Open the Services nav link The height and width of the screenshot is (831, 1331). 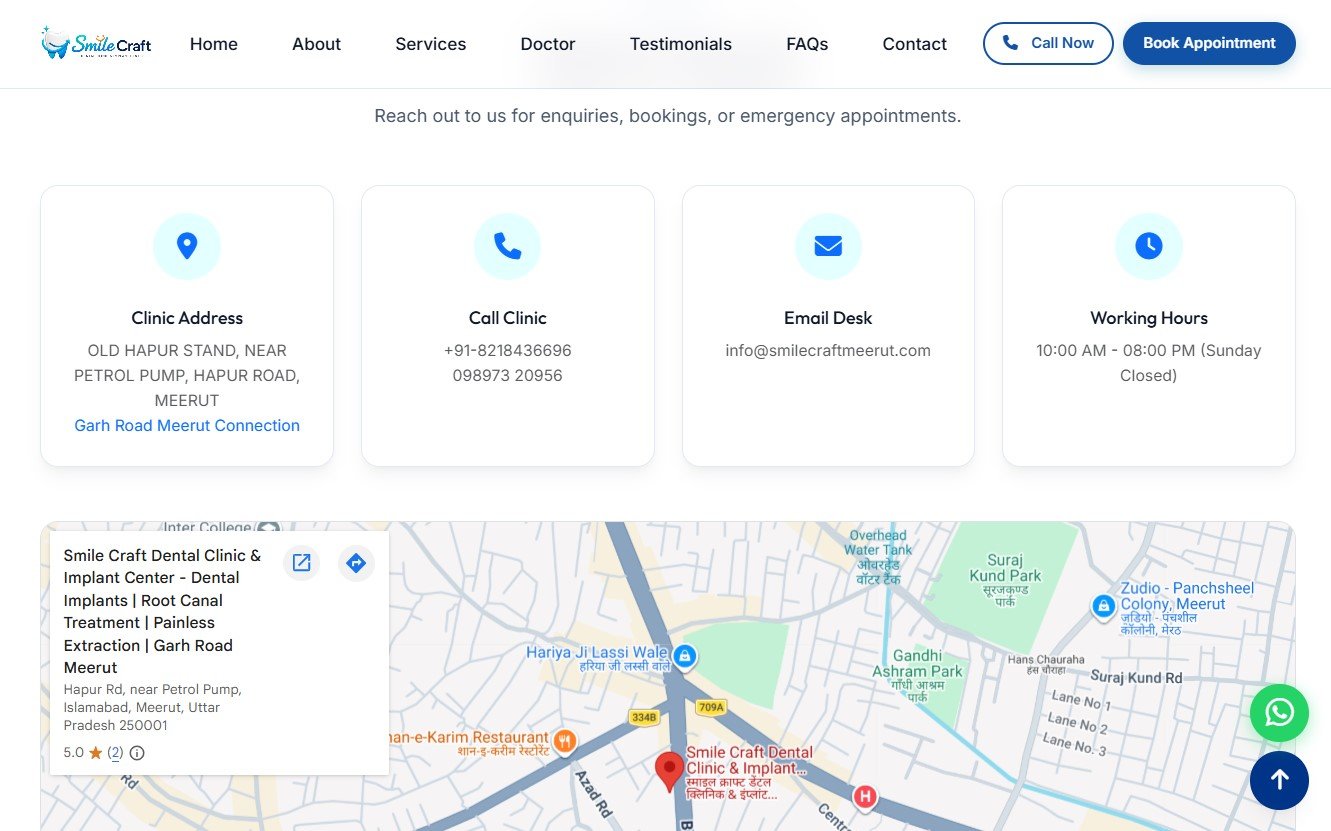pyautogui.click(x=430, y=44)
